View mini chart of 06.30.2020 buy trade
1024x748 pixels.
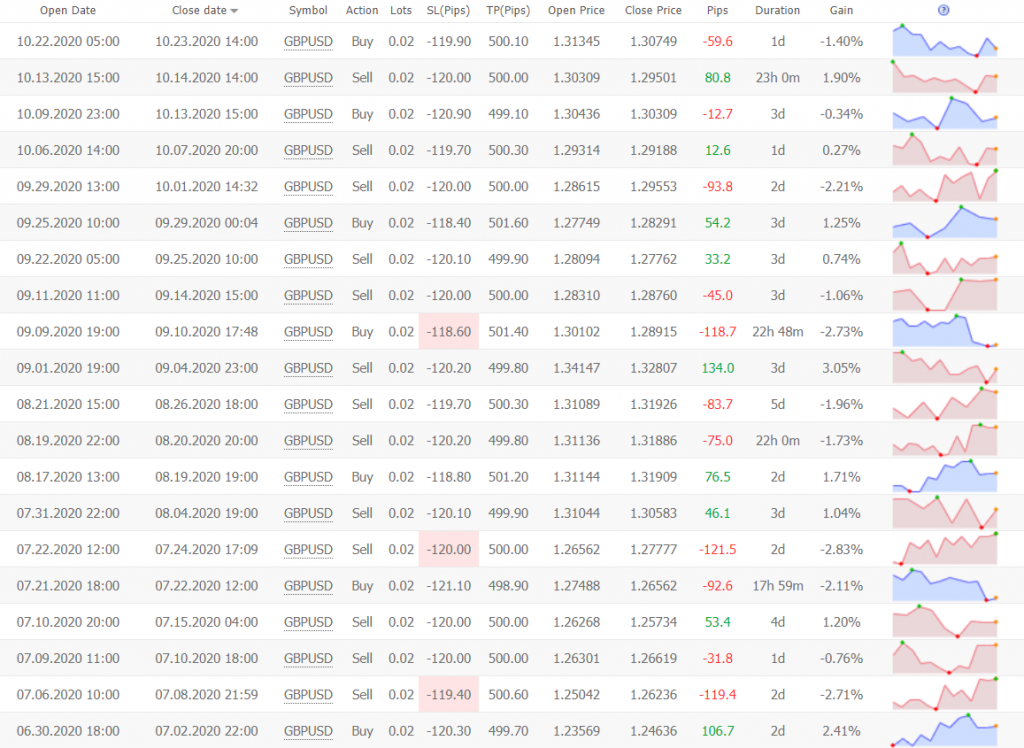pos(944,730)
